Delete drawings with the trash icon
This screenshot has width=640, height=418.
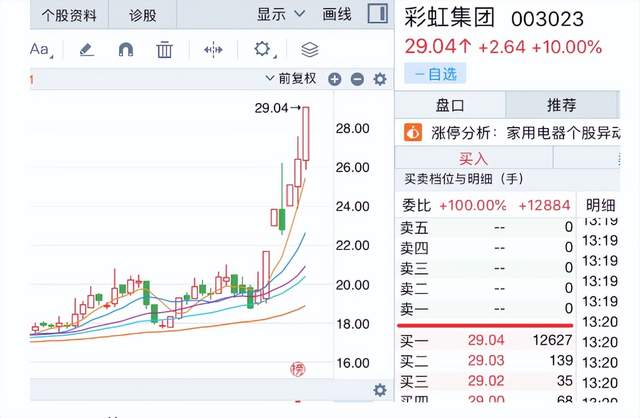click(165, 49)
